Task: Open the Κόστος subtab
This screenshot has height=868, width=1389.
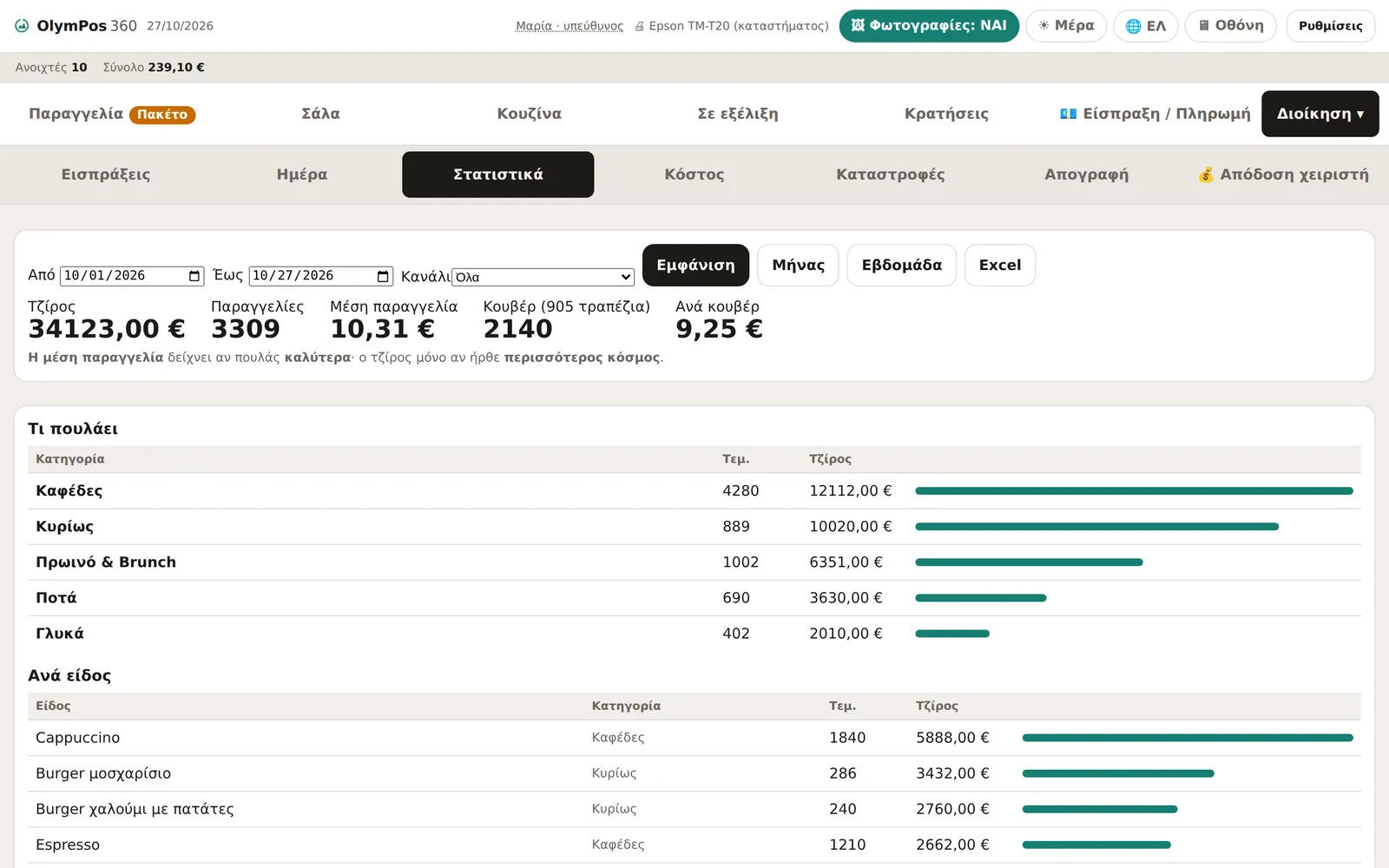Action: click(x=694, y=174)
